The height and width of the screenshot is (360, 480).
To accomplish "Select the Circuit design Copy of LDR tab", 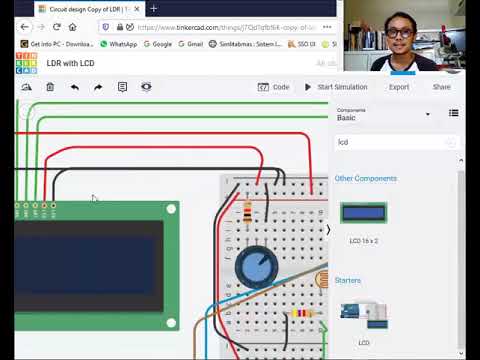I will pos(89,9).
